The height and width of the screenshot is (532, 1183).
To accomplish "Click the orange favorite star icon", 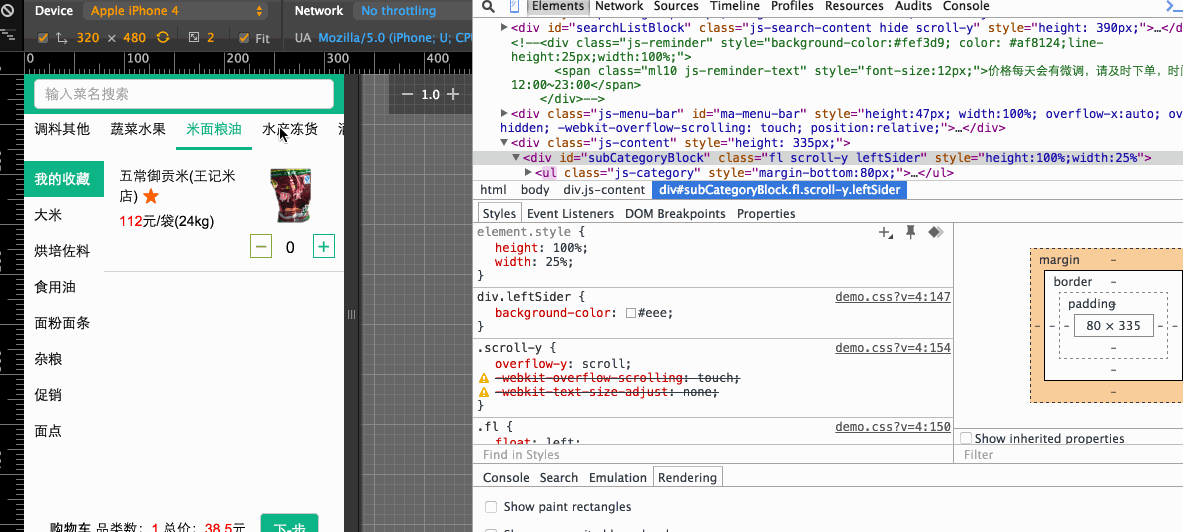I will (x=151, y=196).
